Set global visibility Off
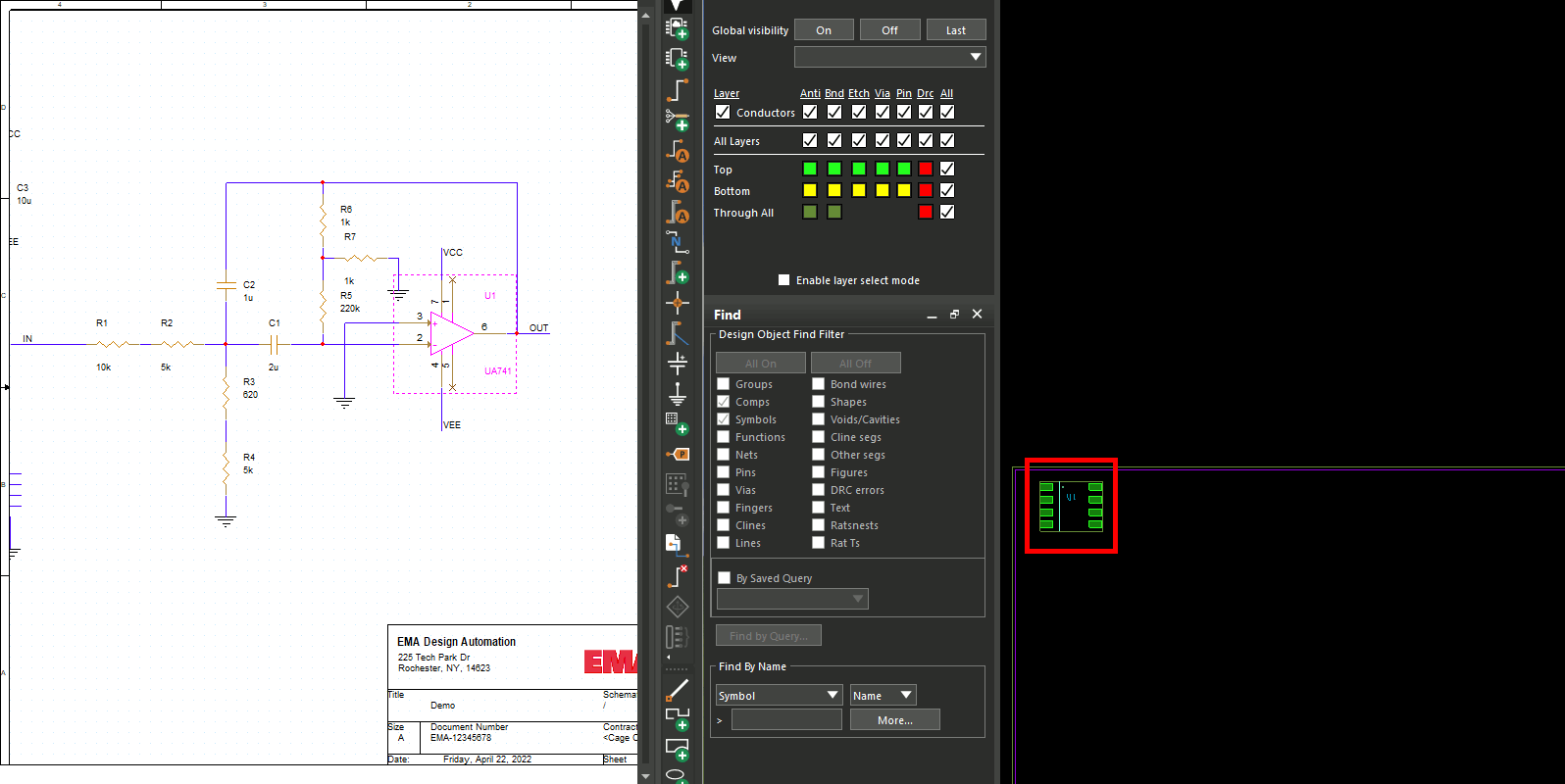The height and width of the screenshot is (784, 1565). tap(889, 30)
